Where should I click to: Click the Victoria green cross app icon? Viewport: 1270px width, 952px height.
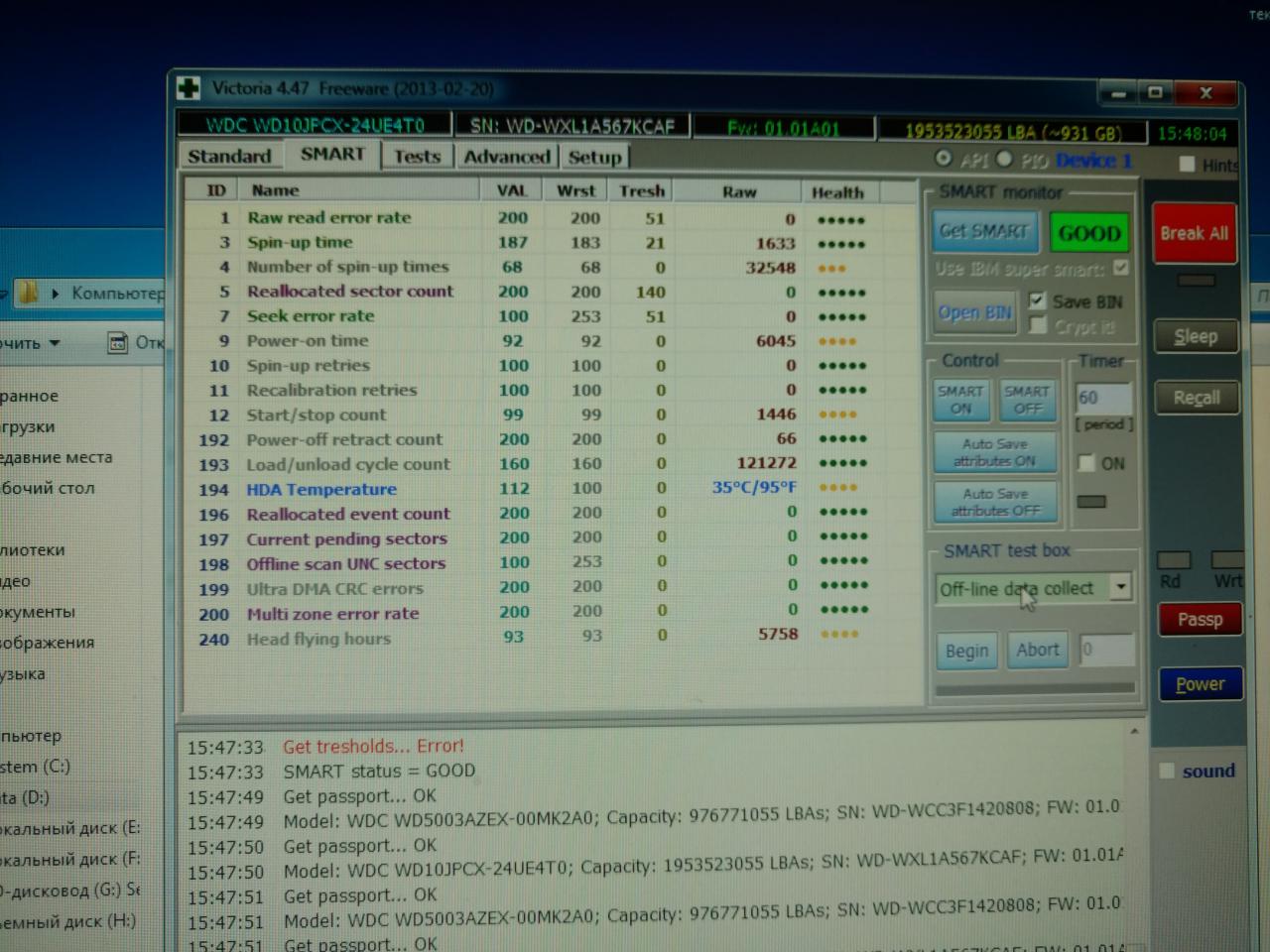(189, 88)
